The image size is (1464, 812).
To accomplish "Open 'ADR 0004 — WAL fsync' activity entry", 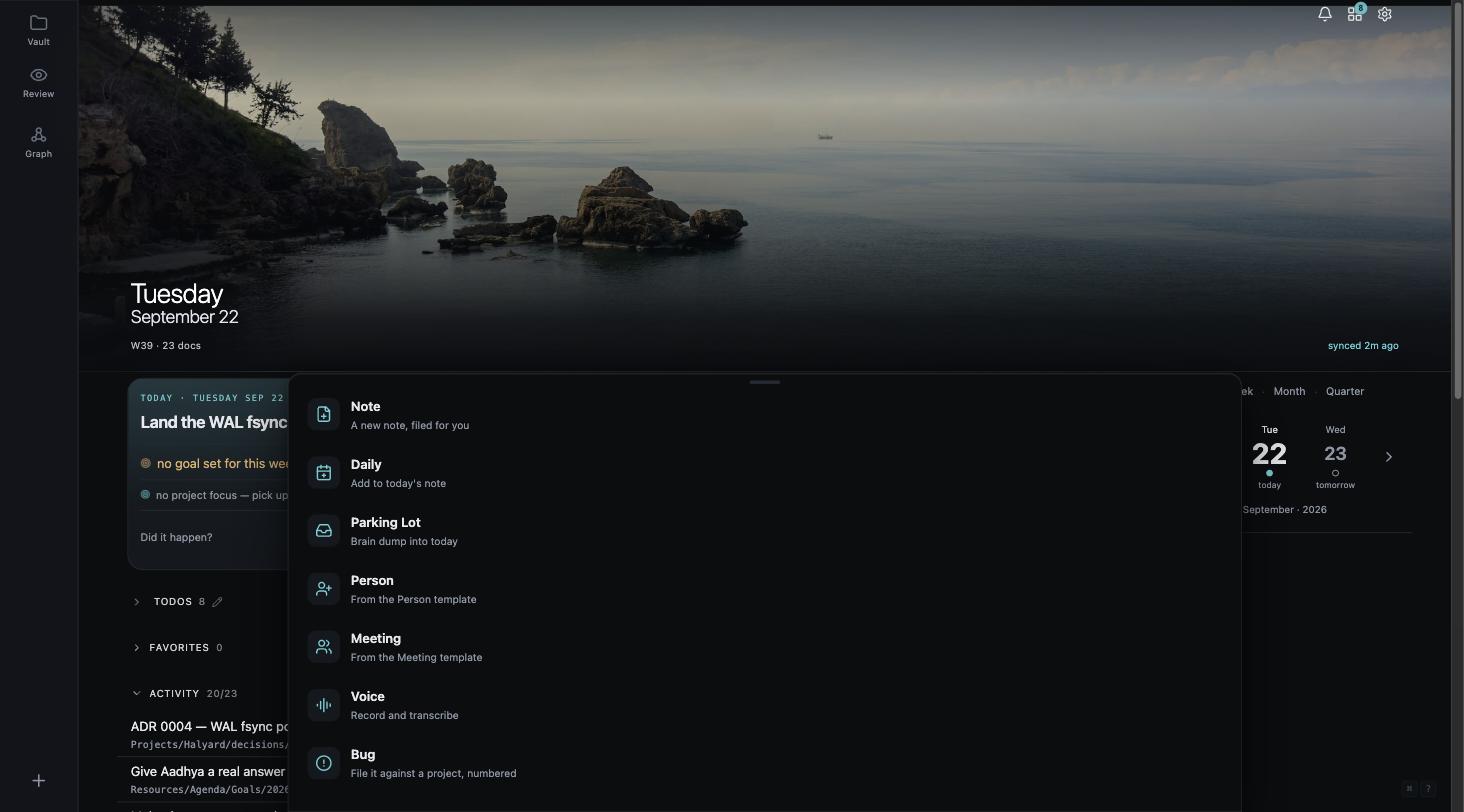I will (x=209, y=734).
